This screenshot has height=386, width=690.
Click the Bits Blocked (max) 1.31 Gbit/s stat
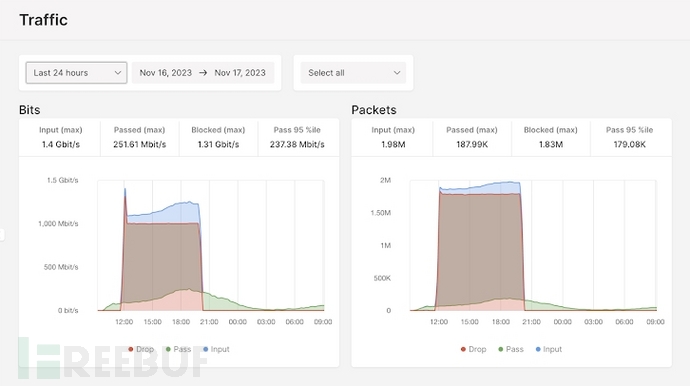click(x=218, y=137)
